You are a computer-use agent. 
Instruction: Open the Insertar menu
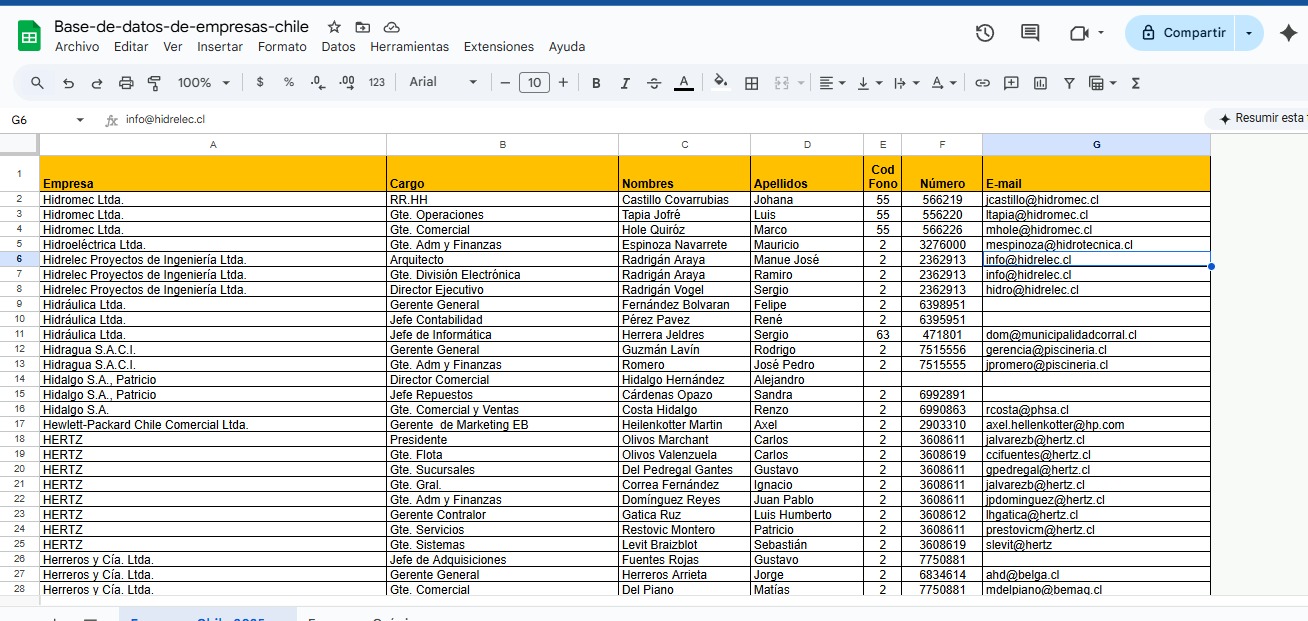tap(220, 47)
